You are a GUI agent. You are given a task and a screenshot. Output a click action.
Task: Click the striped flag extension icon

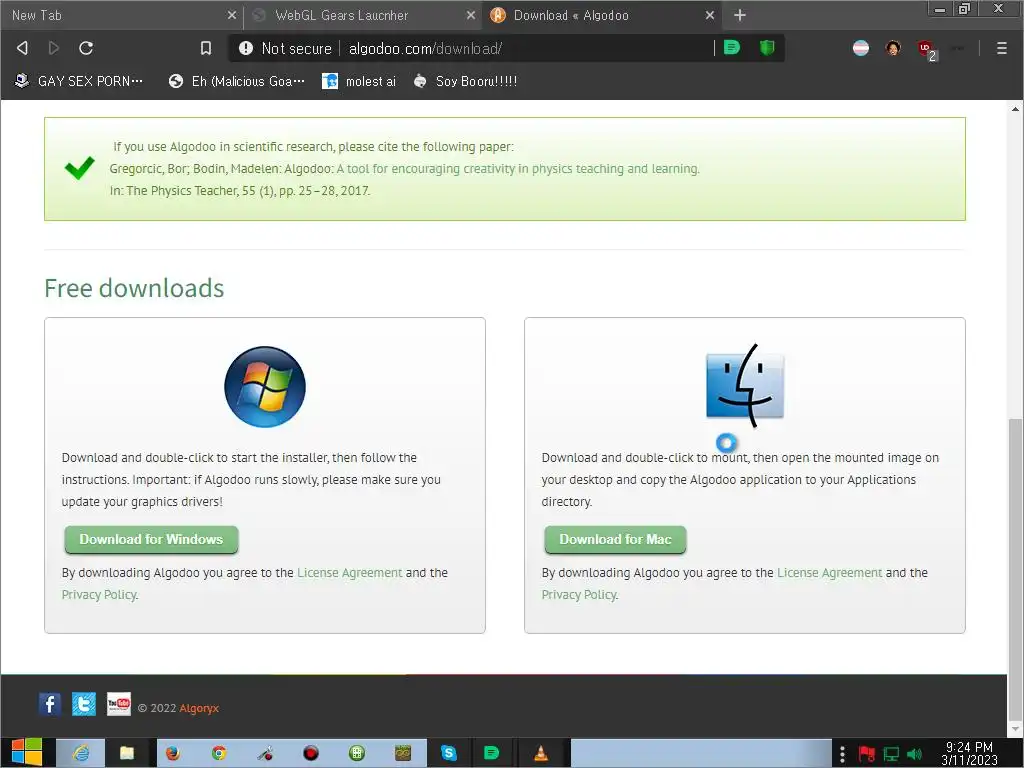(861, 48)
